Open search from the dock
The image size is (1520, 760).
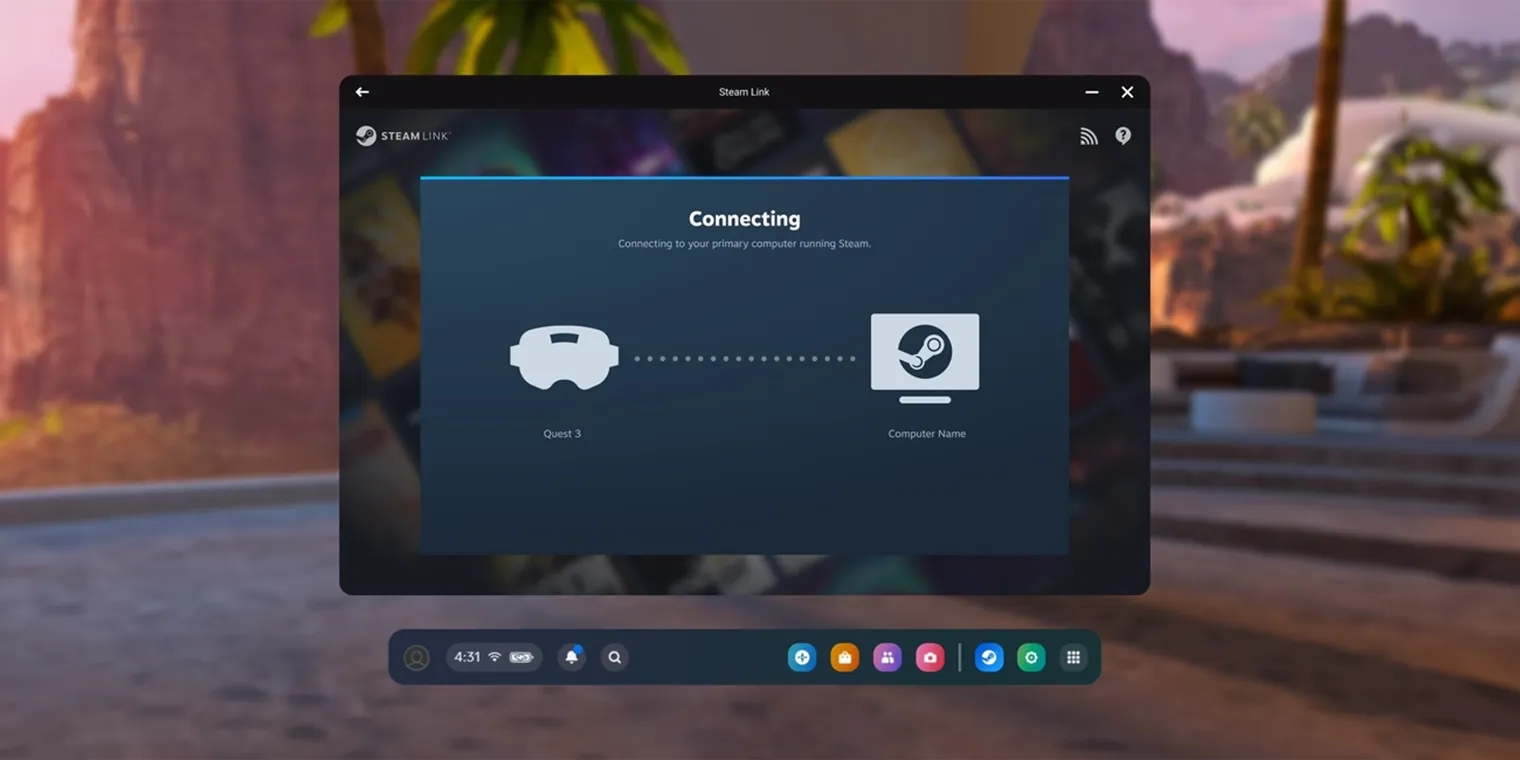pyautogui.click(x=615, y=657)
